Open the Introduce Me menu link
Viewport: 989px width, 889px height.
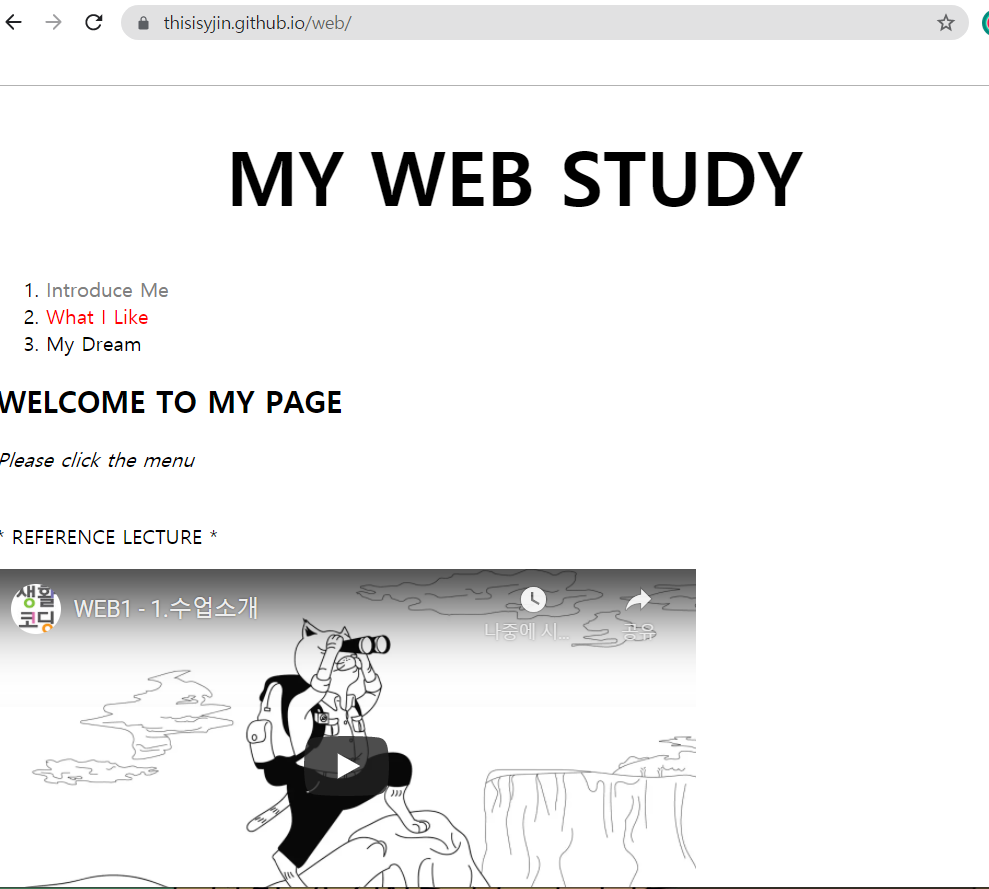click(x=107, y=290)
